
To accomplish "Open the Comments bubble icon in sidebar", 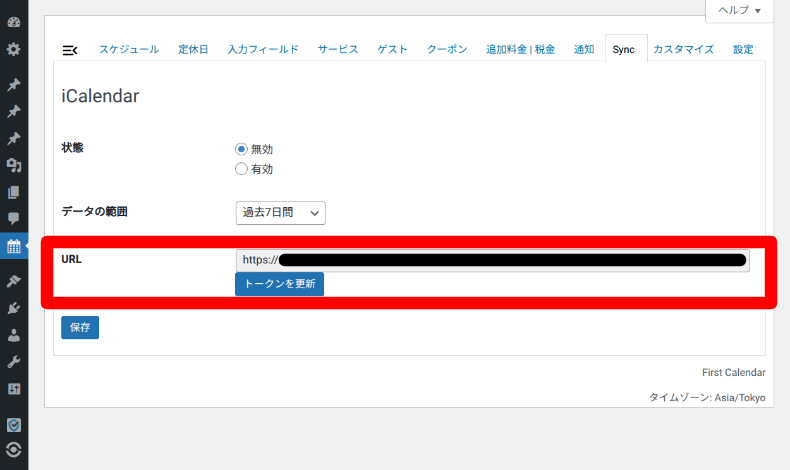I will click(14, 218).
